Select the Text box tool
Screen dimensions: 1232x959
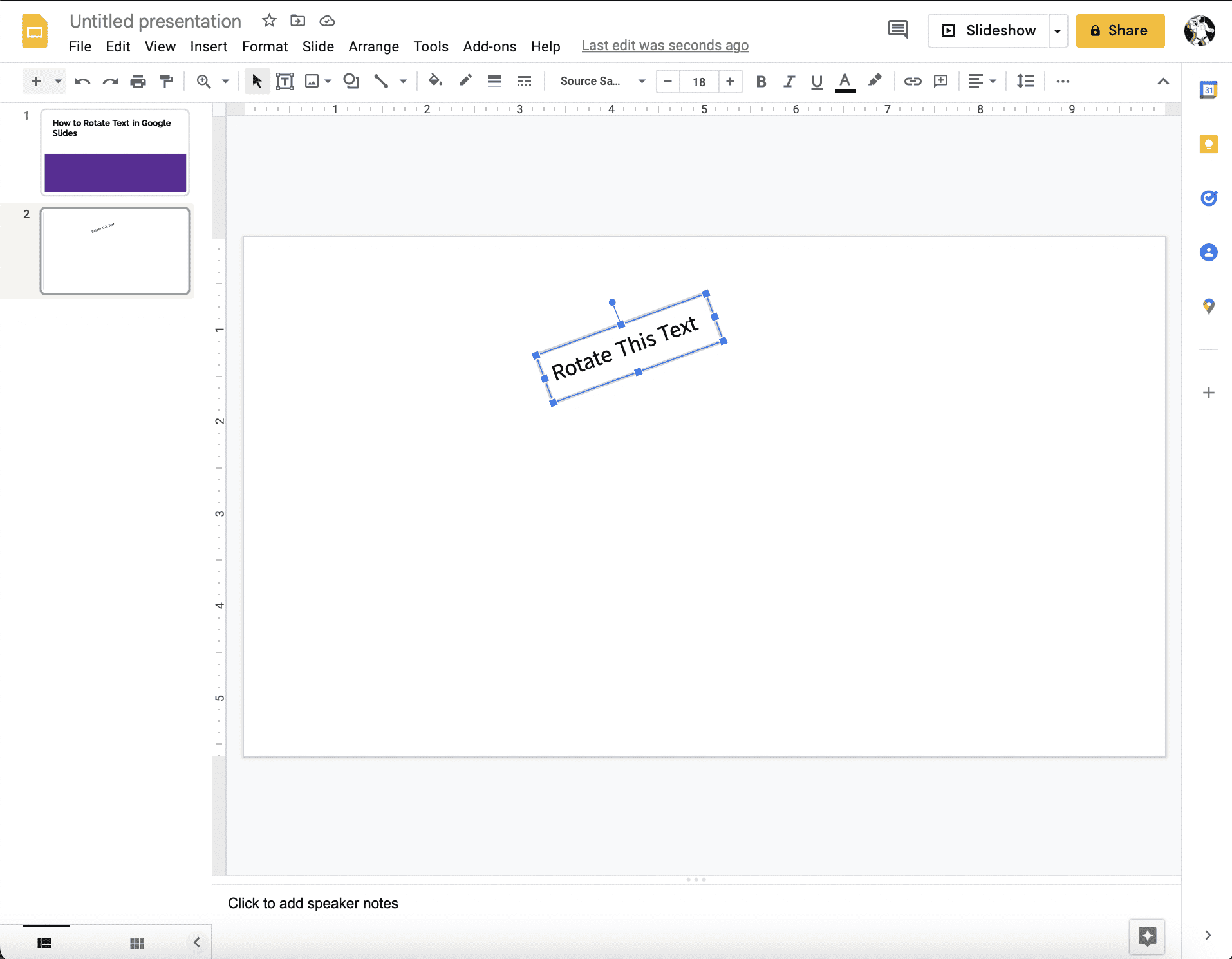coord(285,81)
